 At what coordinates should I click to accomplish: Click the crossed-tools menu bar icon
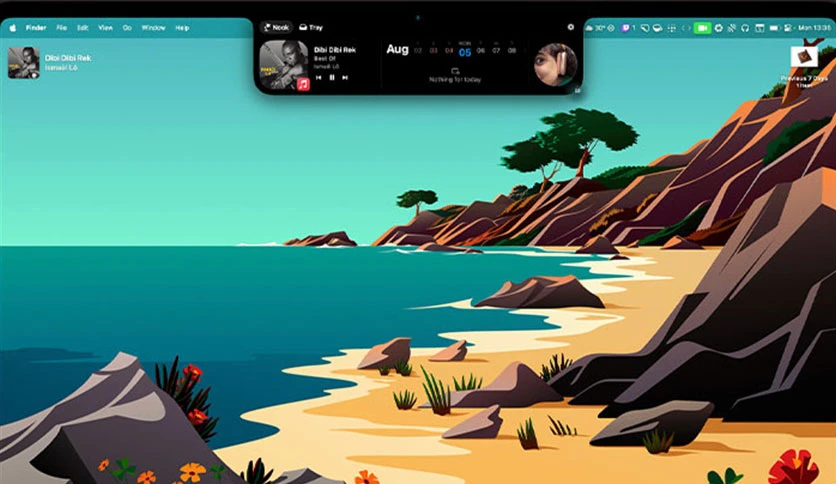[732, 28]
